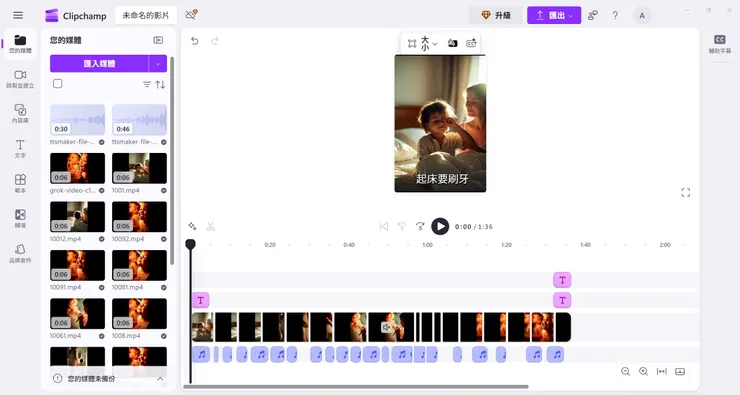Unmute the muted video clip speaker icon
This screenshot has height=395, width=740.
coord(387,327)
